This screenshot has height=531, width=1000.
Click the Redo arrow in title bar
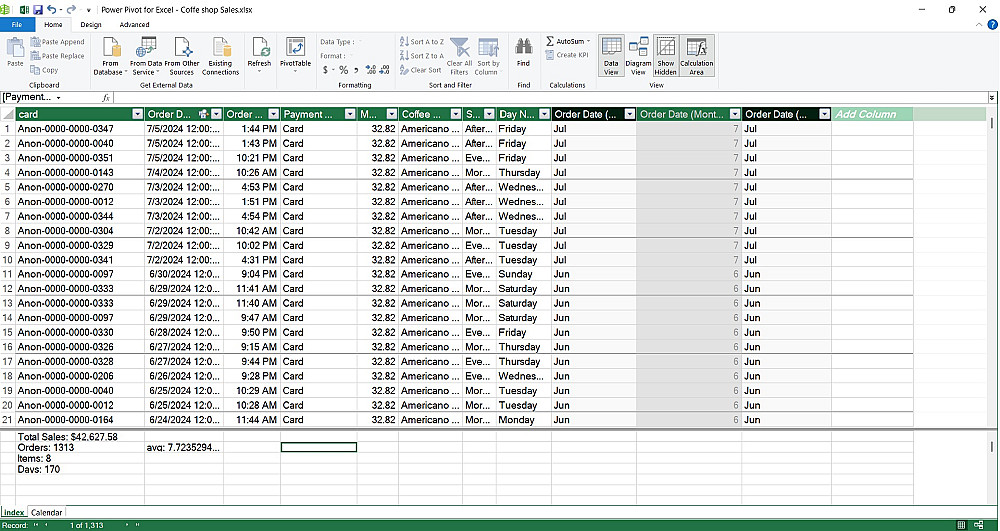71,10
